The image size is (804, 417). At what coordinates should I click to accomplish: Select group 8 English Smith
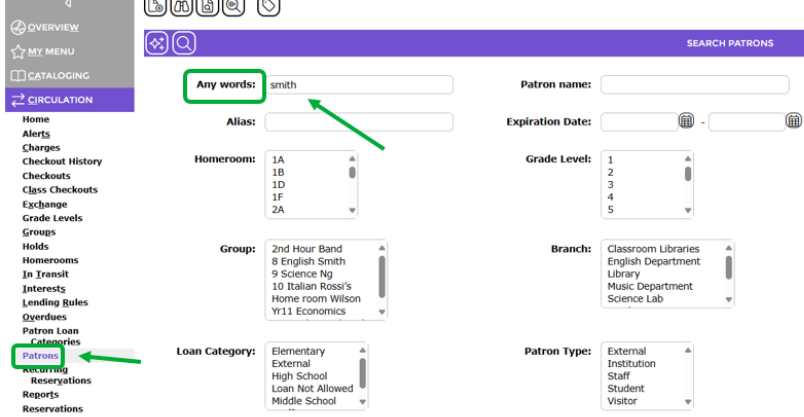coord(308,261)
